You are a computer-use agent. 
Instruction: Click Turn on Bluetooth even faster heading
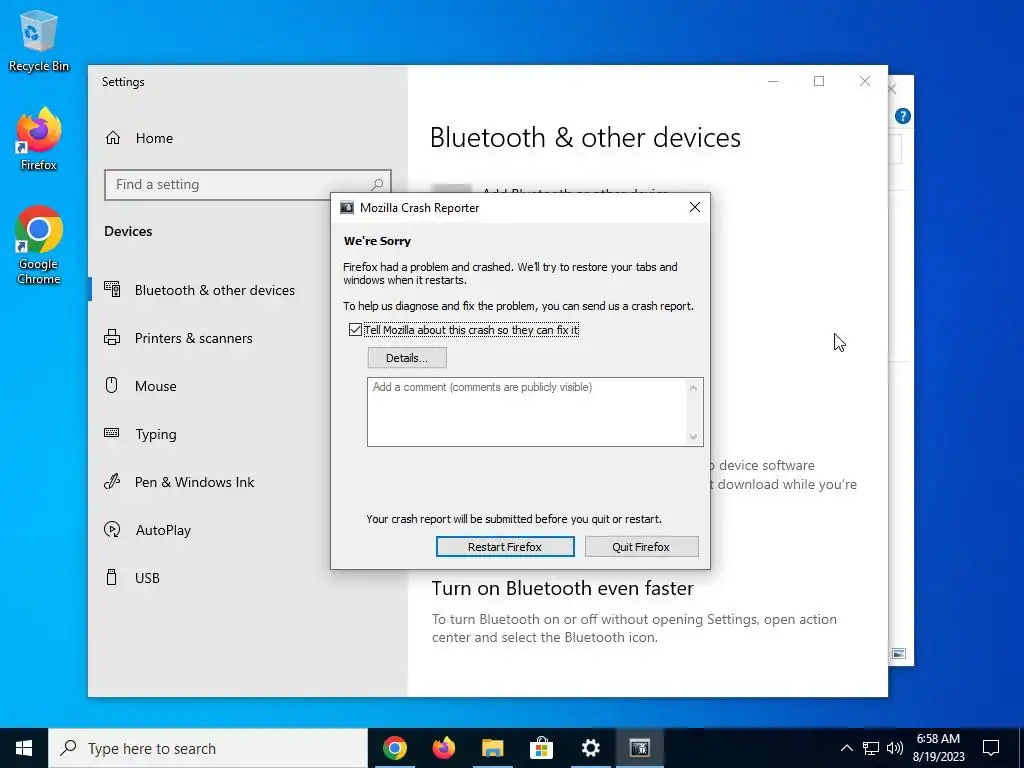[x=562, y=588]
